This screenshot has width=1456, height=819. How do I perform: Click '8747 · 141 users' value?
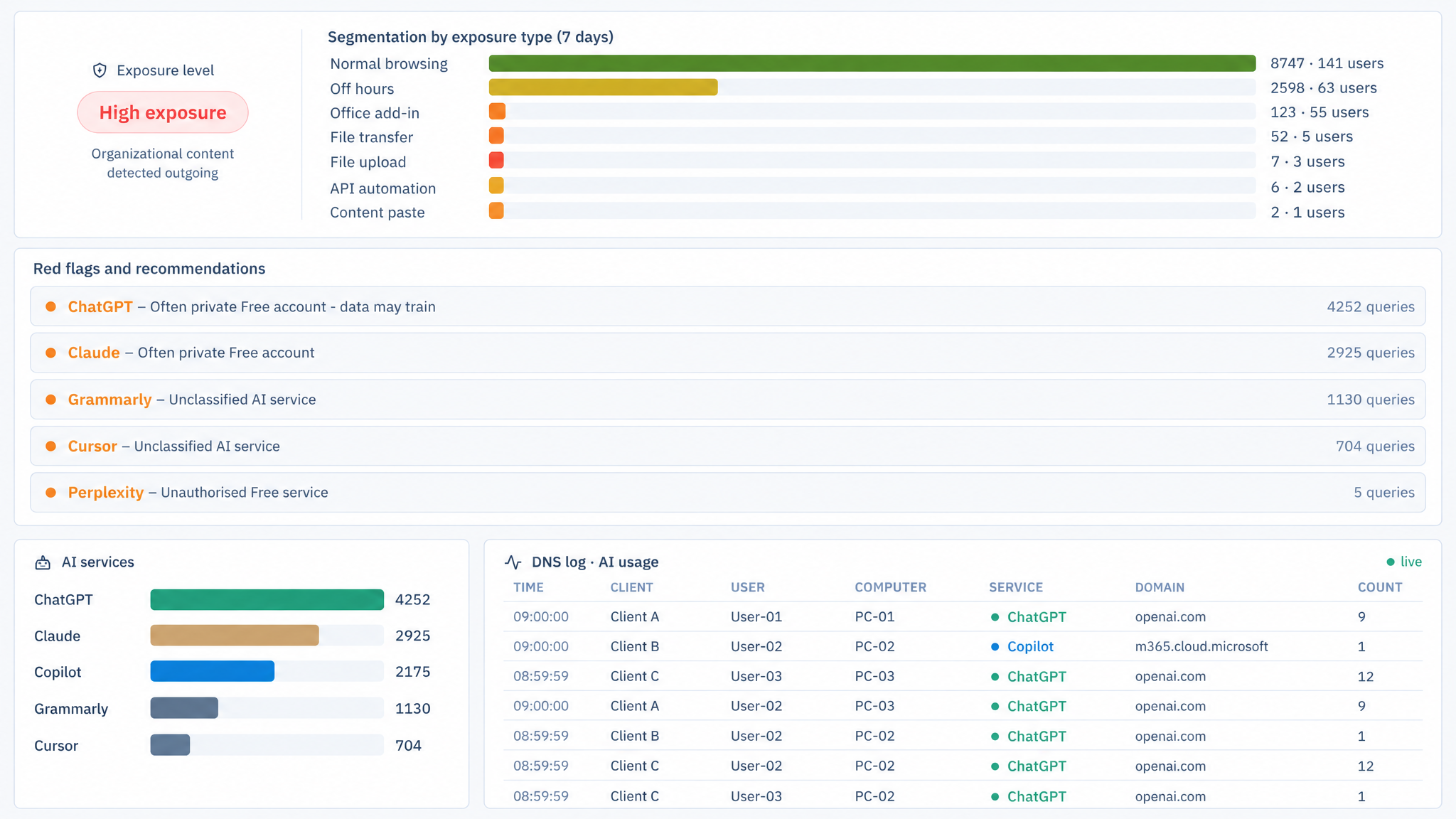(1327, 63)
